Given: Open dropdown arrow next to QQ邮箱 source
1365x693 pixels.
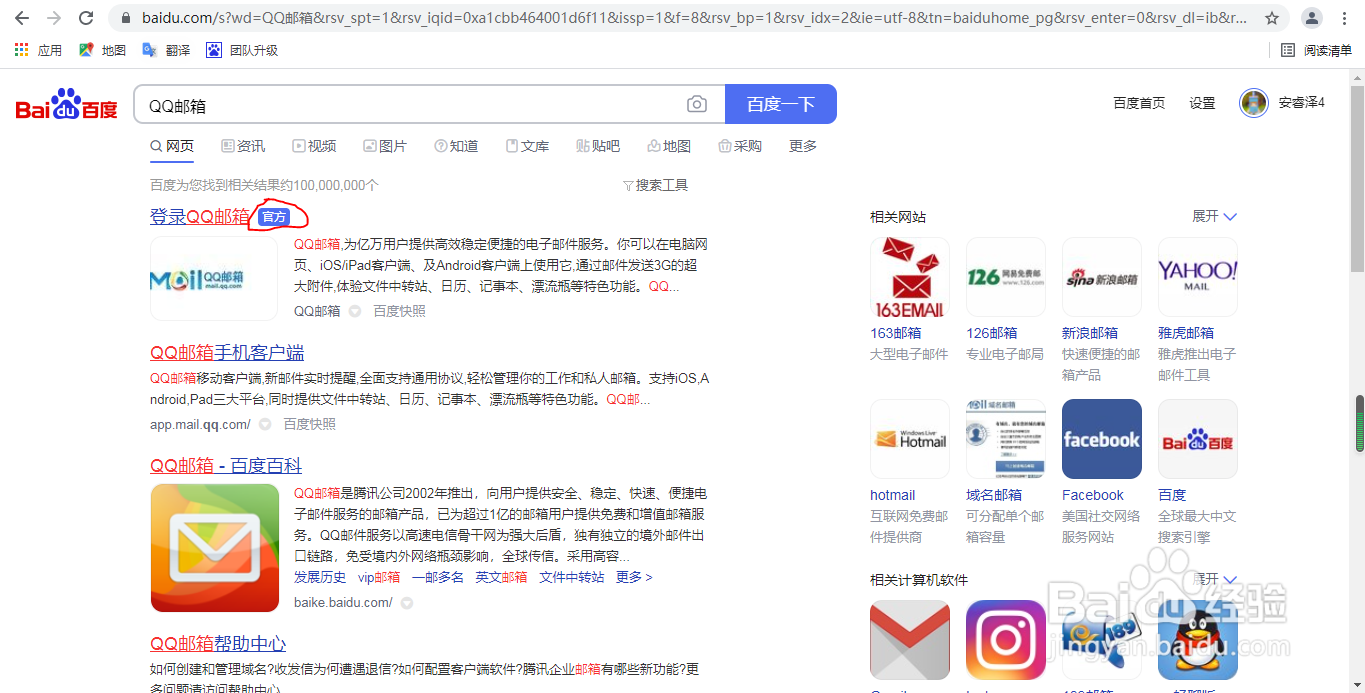Looking at the screenshot, I should [x=354, y=311].
